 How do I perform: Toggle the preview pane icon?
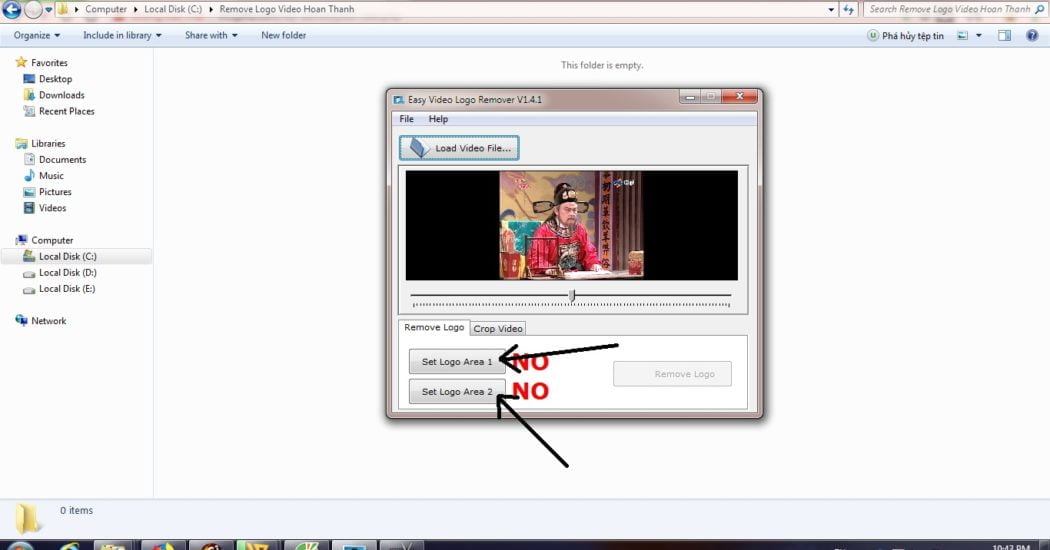1004,36
